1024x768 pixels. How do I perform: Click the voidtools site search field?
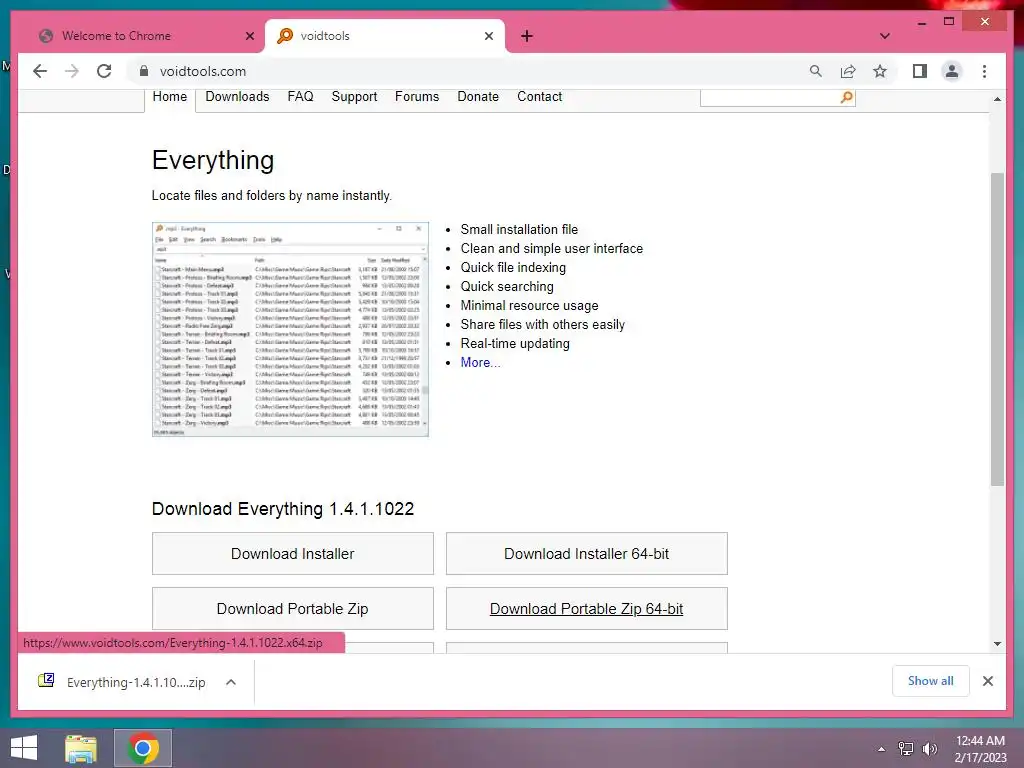point(769,97)
